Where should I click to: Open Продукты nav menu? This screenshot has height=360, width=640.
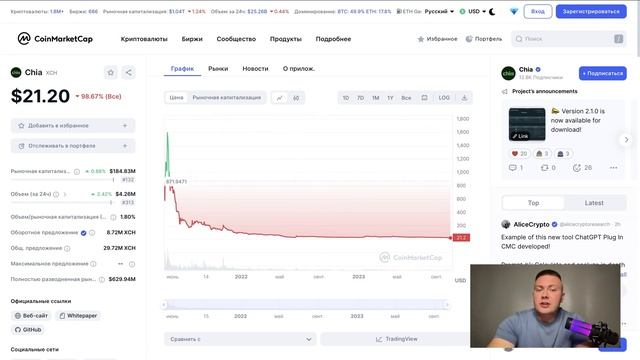286,39
